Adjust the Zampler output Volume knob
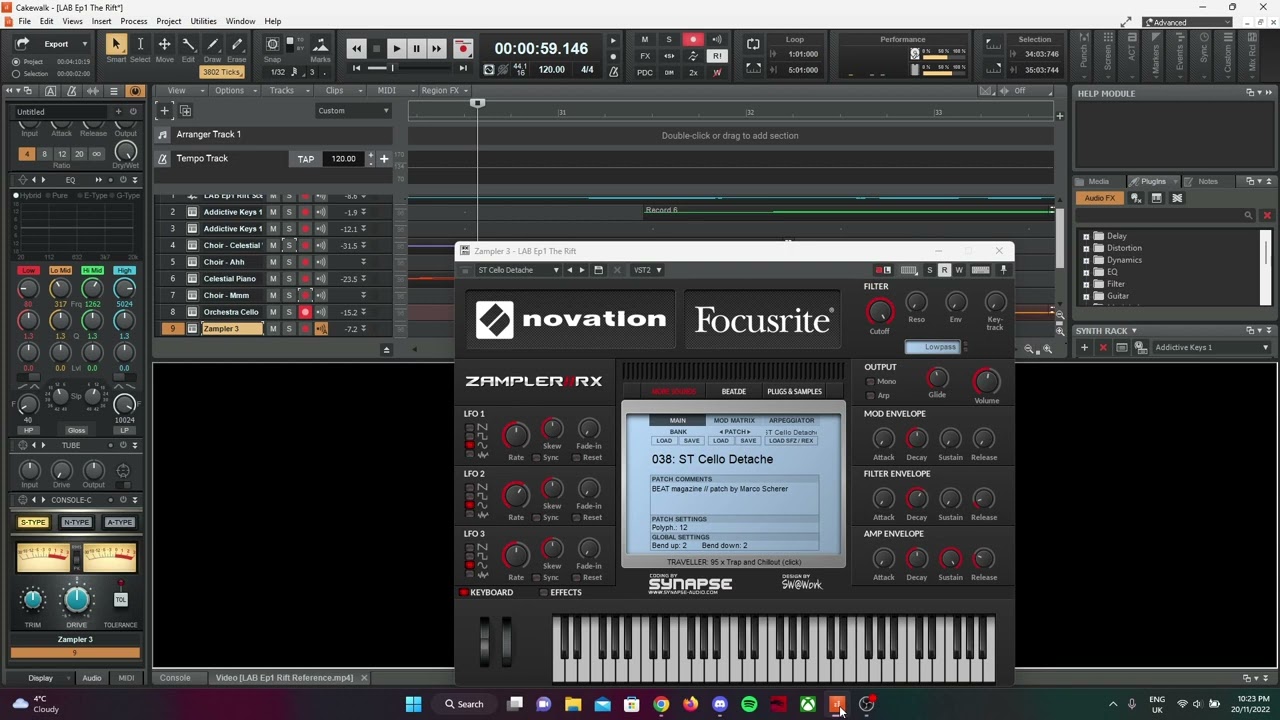The width and height of the screenshot is (1280, 720). [986, 380]
